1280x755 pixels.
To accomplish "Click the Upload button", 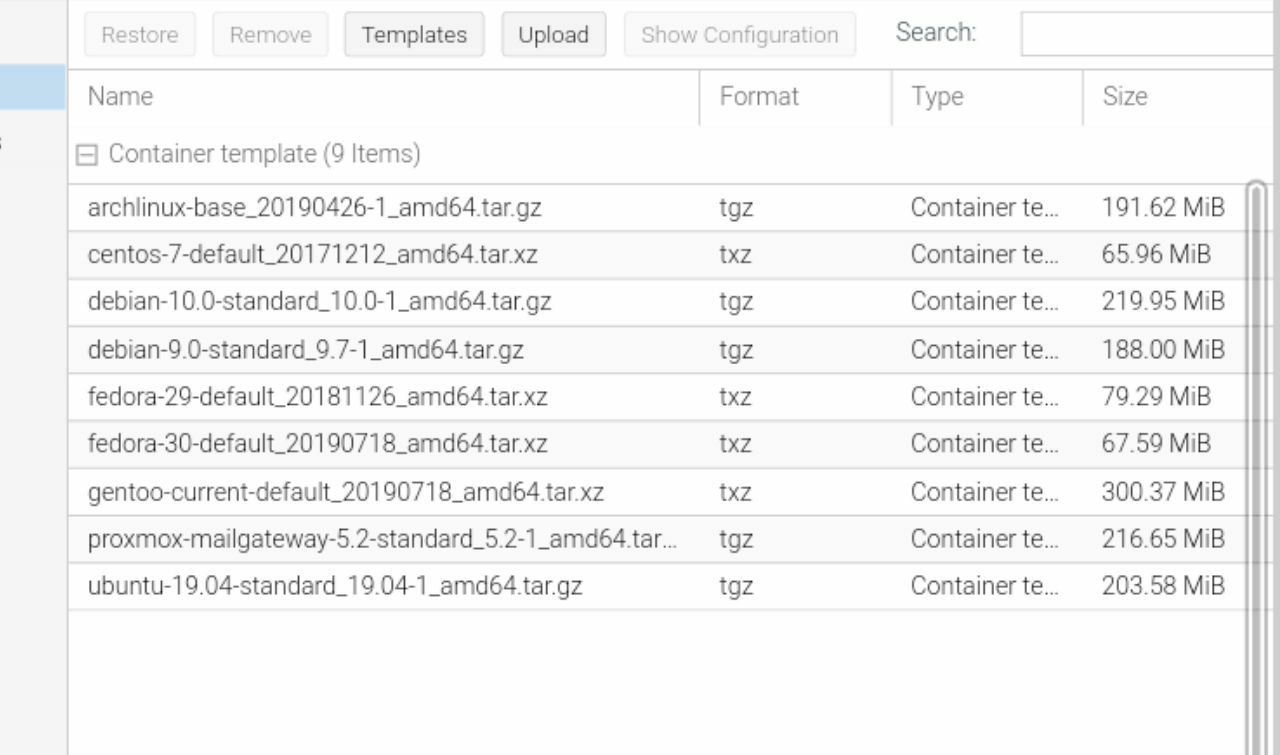I will click(553, 35).
